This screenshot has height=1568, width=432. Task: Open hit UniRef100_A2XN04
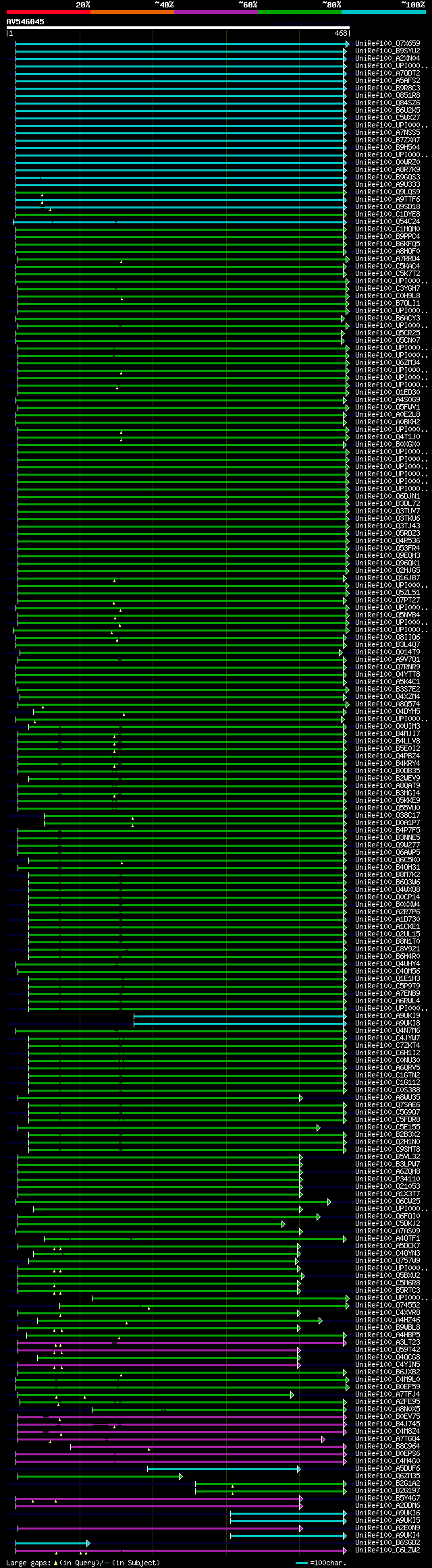(387, 59)
